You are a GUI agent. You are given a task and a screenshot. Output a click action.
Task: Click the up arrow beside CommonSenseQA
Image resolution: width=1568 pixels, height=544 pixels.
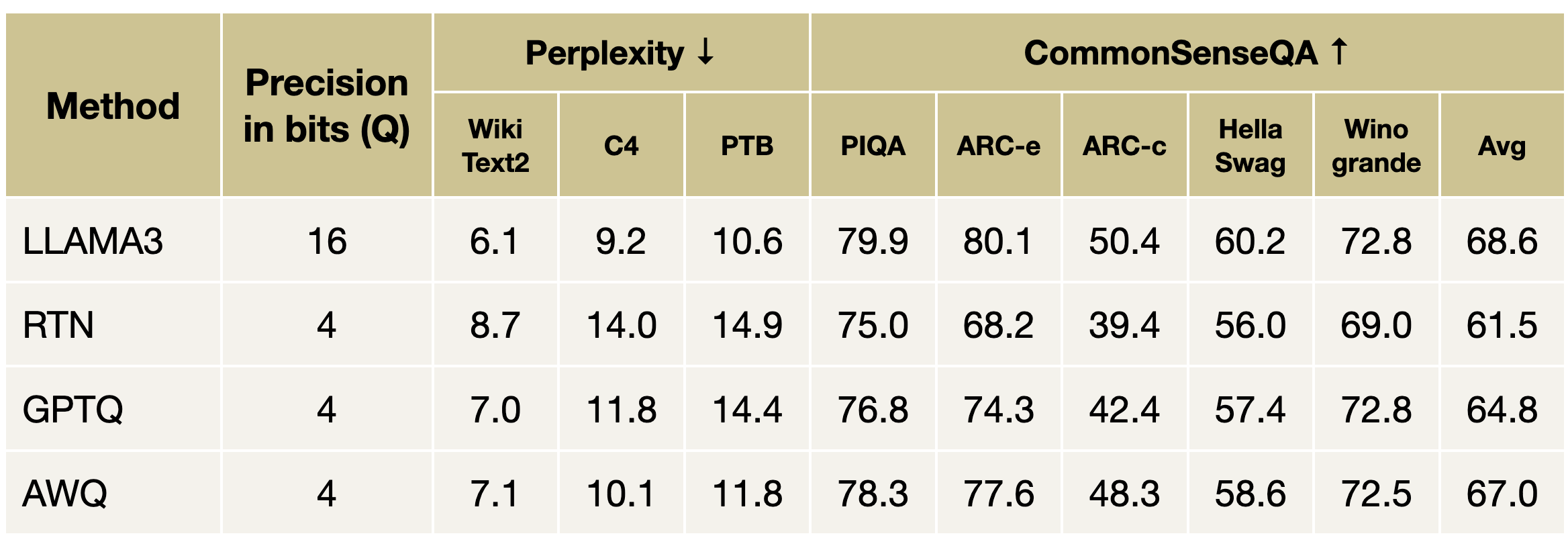pyautogui.click(x=1339, y=52)
